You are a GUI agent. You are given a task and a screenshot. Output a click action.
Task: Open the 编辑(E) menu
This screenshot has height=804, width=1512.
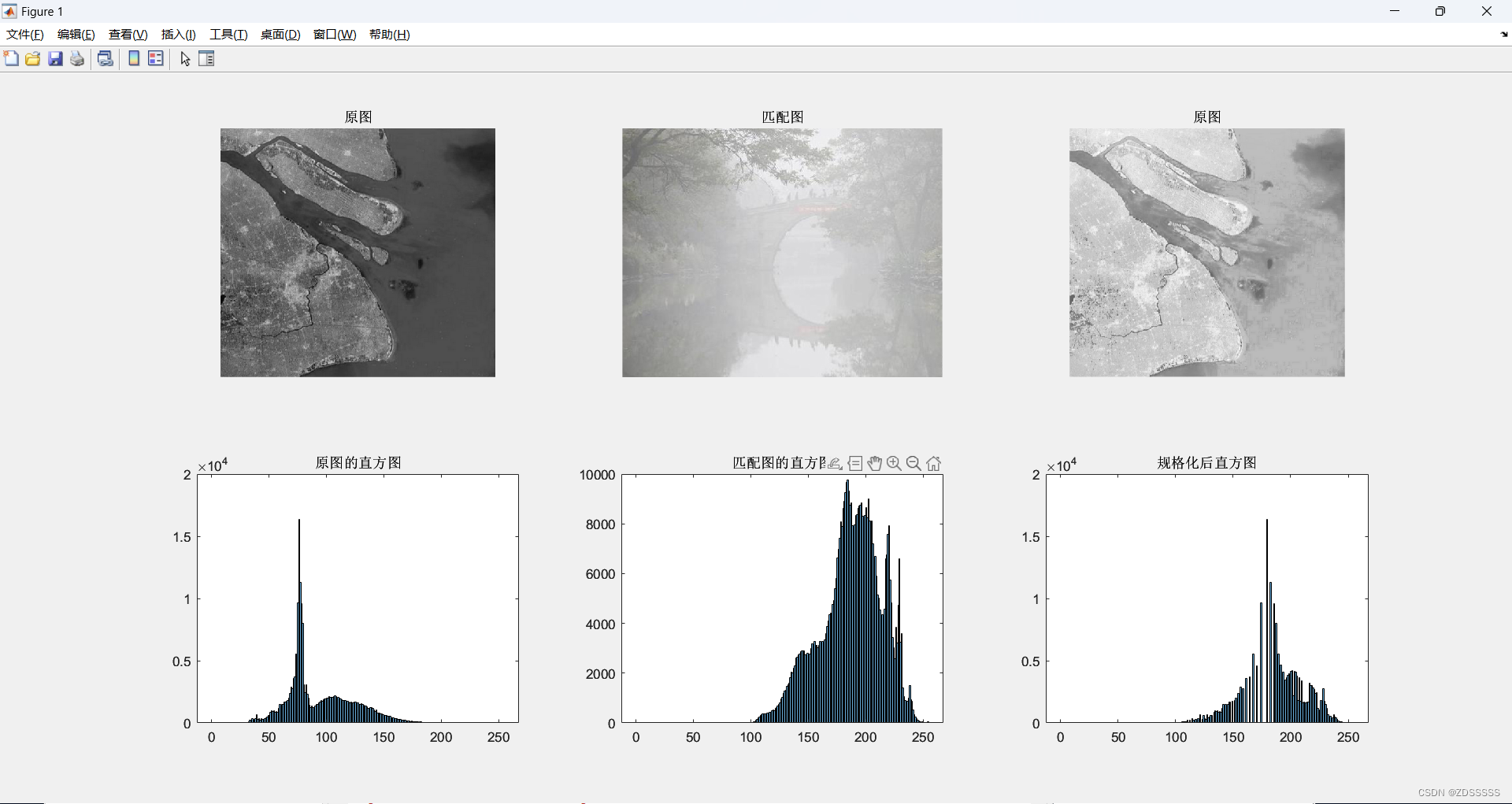pos(76,34)
